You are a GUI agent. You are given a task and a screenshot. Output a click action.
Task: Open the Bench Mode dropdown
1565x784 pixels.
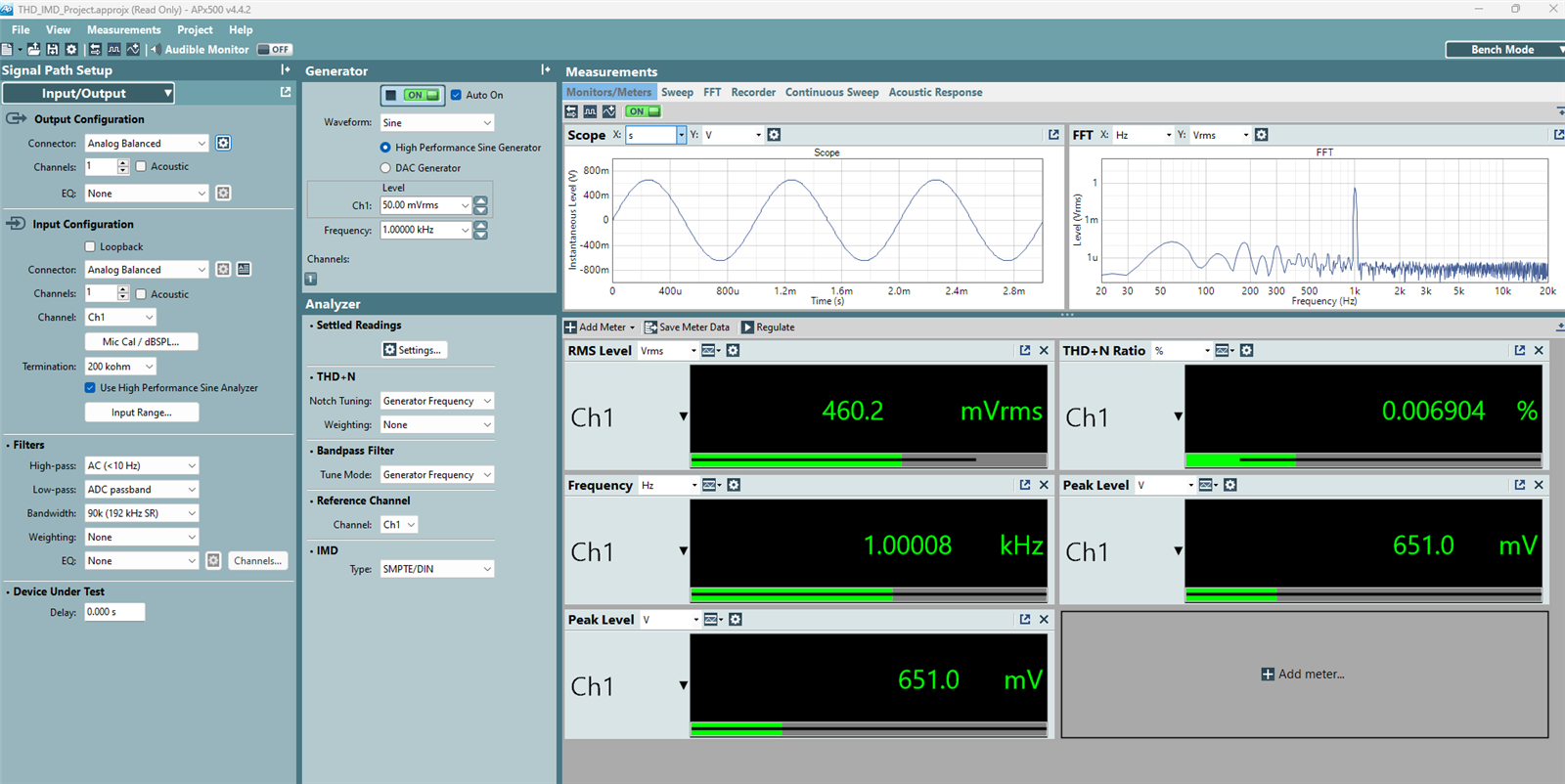pos(1506,49)
